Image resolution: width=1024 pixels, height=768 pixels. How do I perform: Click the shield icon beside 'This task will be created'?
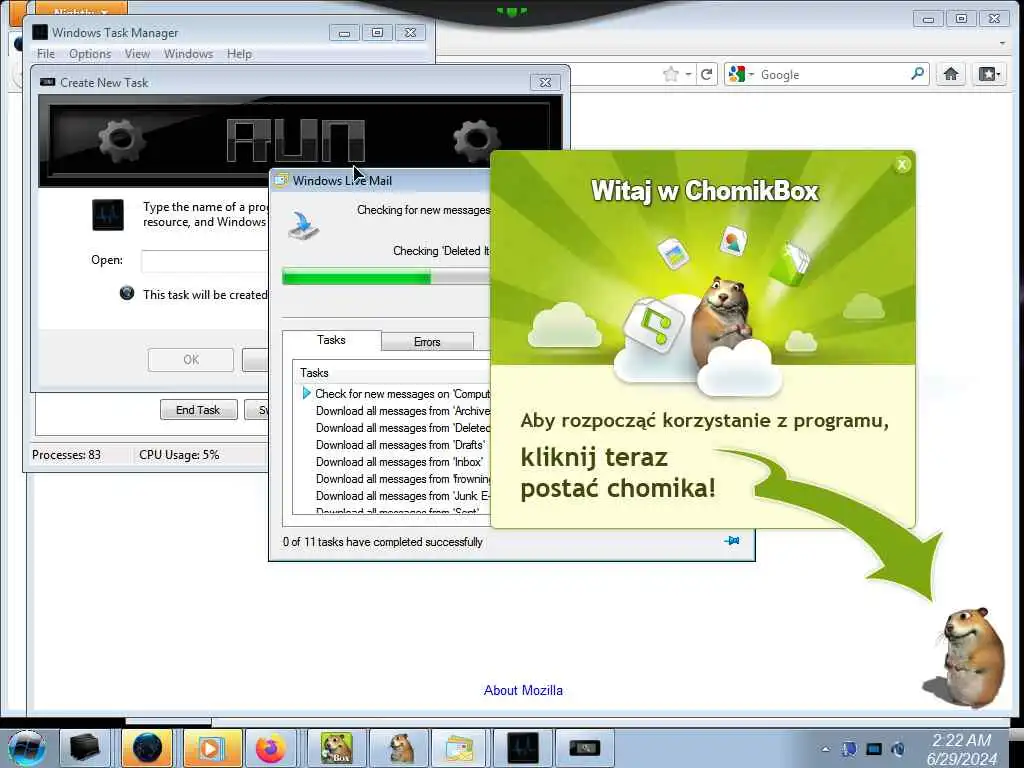pos(127,293)
